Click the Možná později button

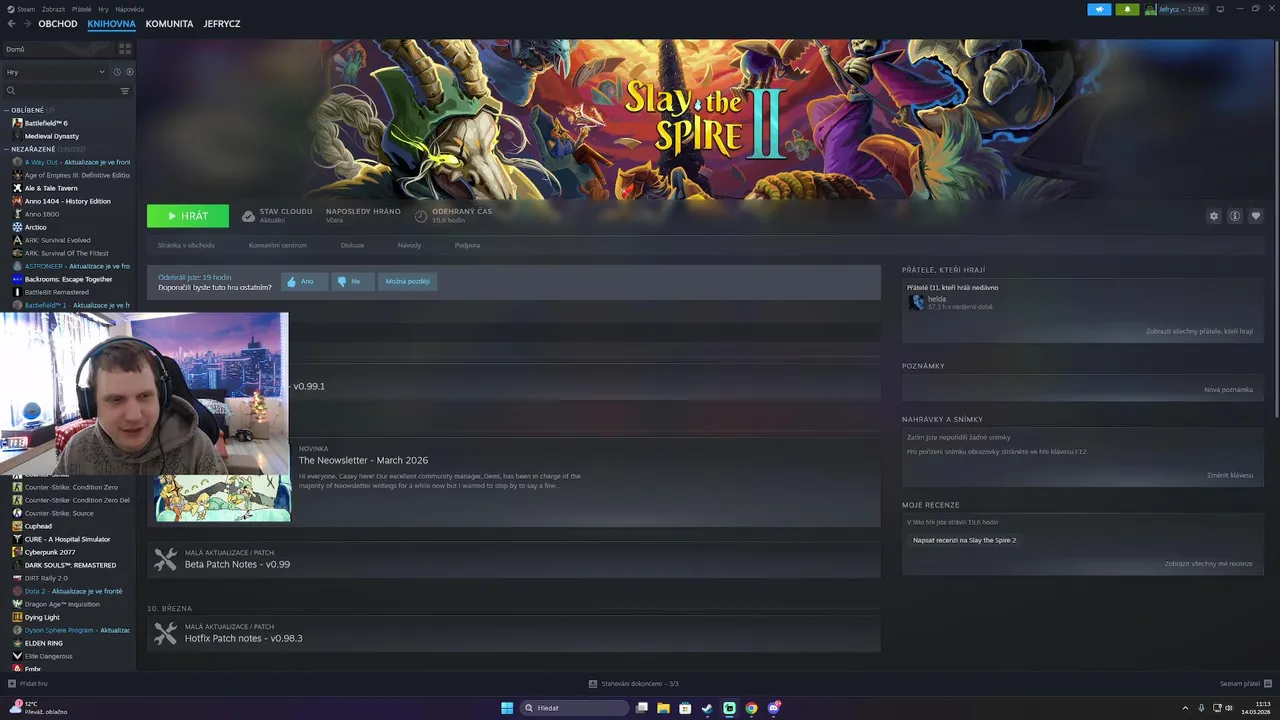408,281
